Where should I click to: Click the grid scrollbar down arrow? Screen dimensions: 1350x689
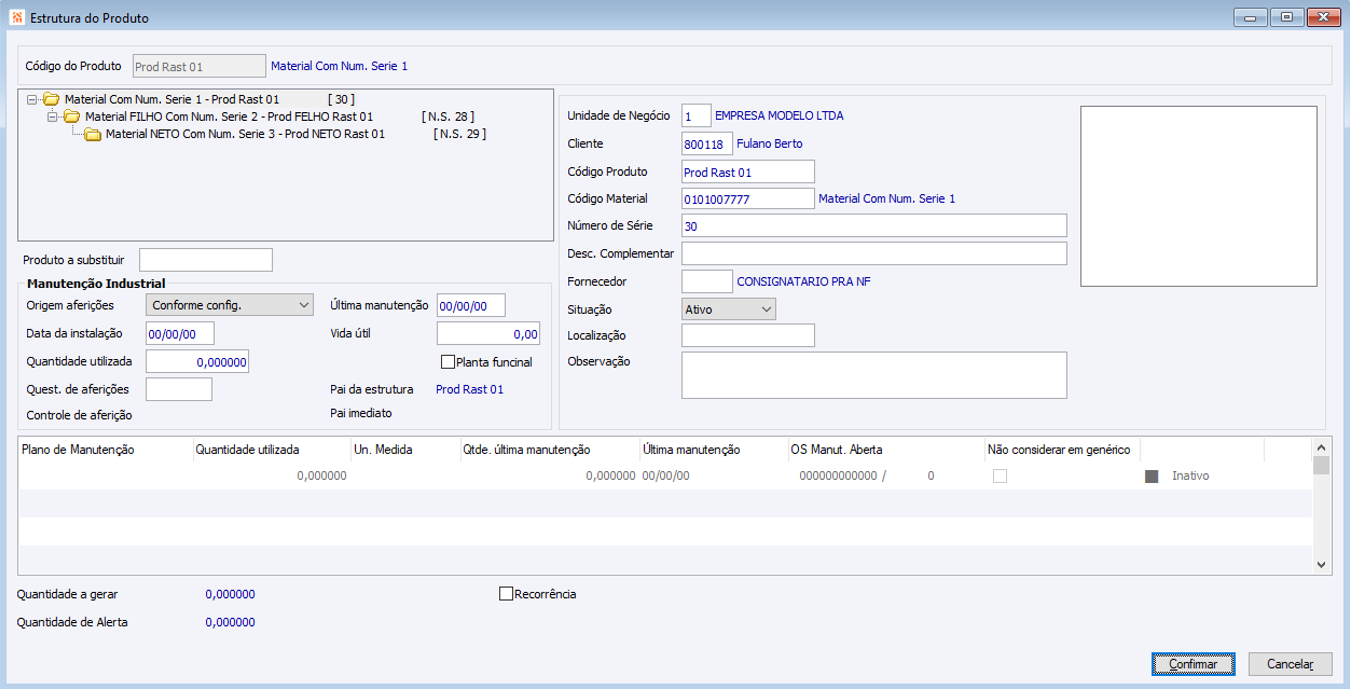click(x=1321, y=565)
